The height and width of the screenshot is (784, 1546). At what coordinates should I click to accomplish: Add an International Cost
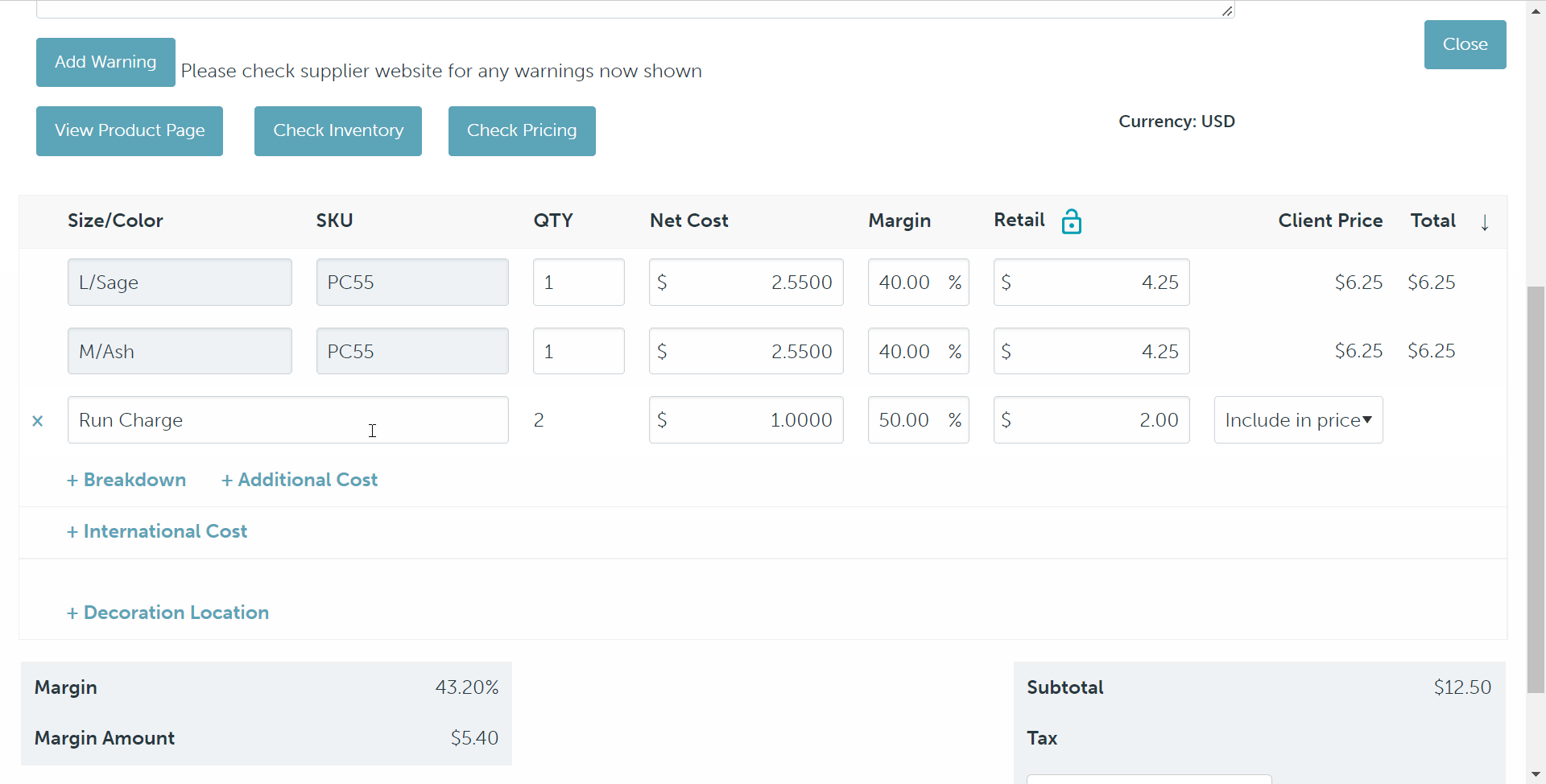157,531
